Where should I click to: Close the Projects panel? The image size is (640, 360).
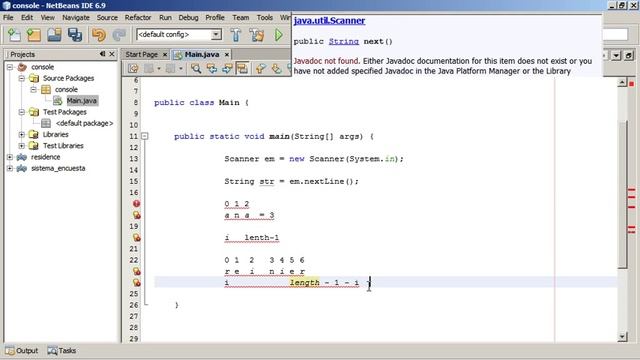coord(112,54)
